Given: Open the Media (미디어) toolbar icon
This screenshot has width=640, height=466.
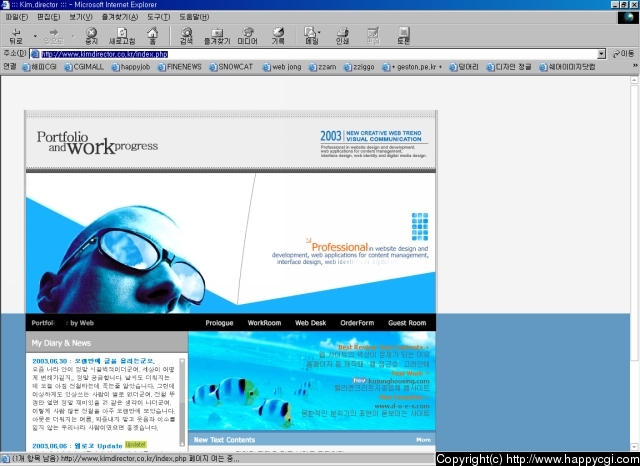Looking at the screenshot, I should (247, 36).
